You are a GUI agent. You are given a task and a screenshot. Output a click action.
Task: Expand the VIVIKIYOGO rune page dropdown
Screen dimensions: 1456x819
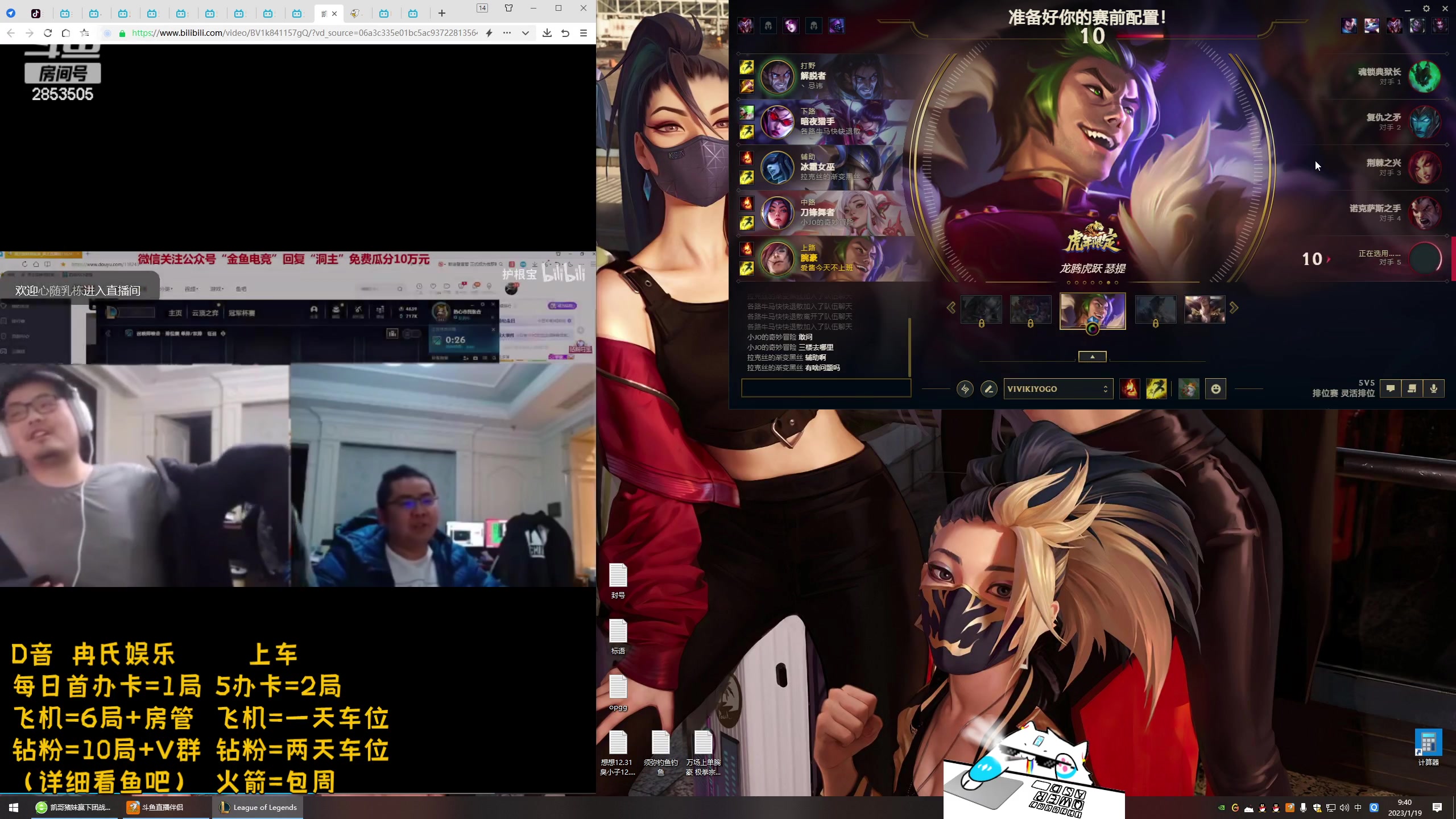1058,389
